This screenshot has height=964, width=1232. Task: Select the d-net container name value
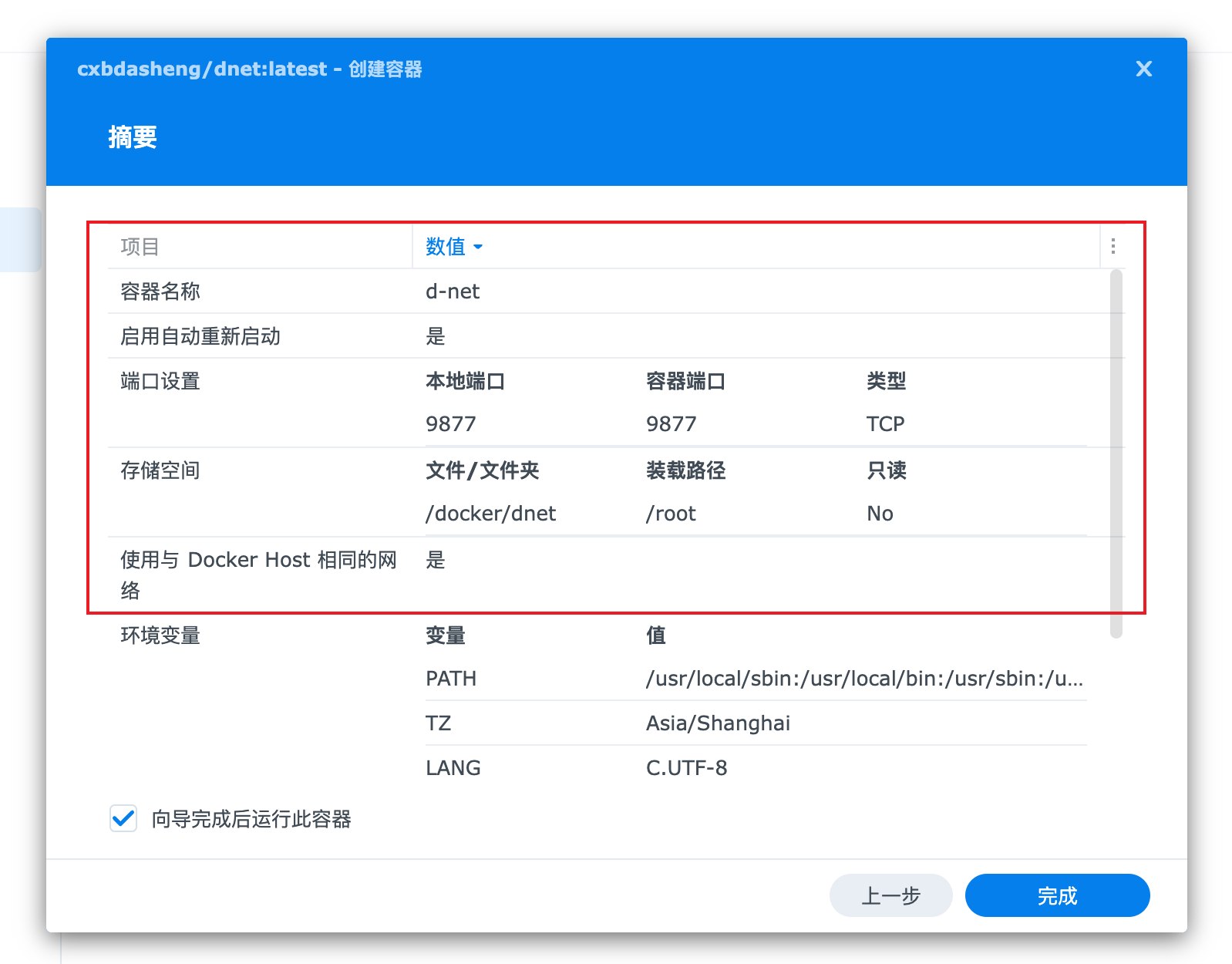point(453,292)
